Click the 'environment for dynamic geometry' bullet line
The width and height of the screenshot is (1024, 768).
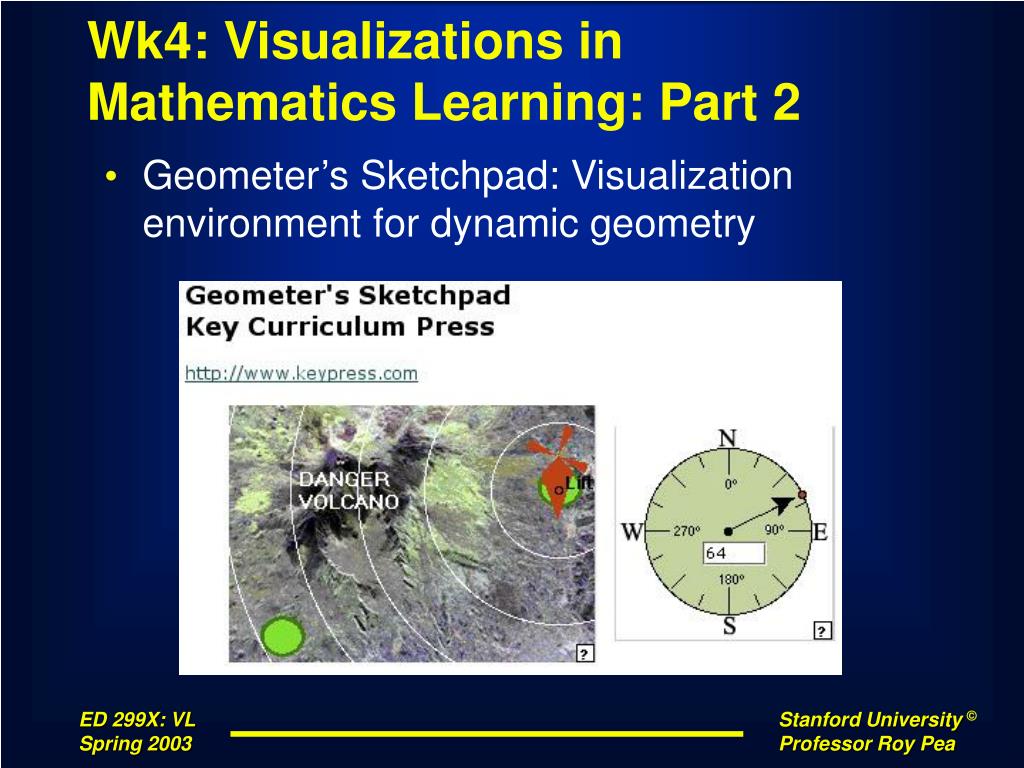click(x=449, y=224)
